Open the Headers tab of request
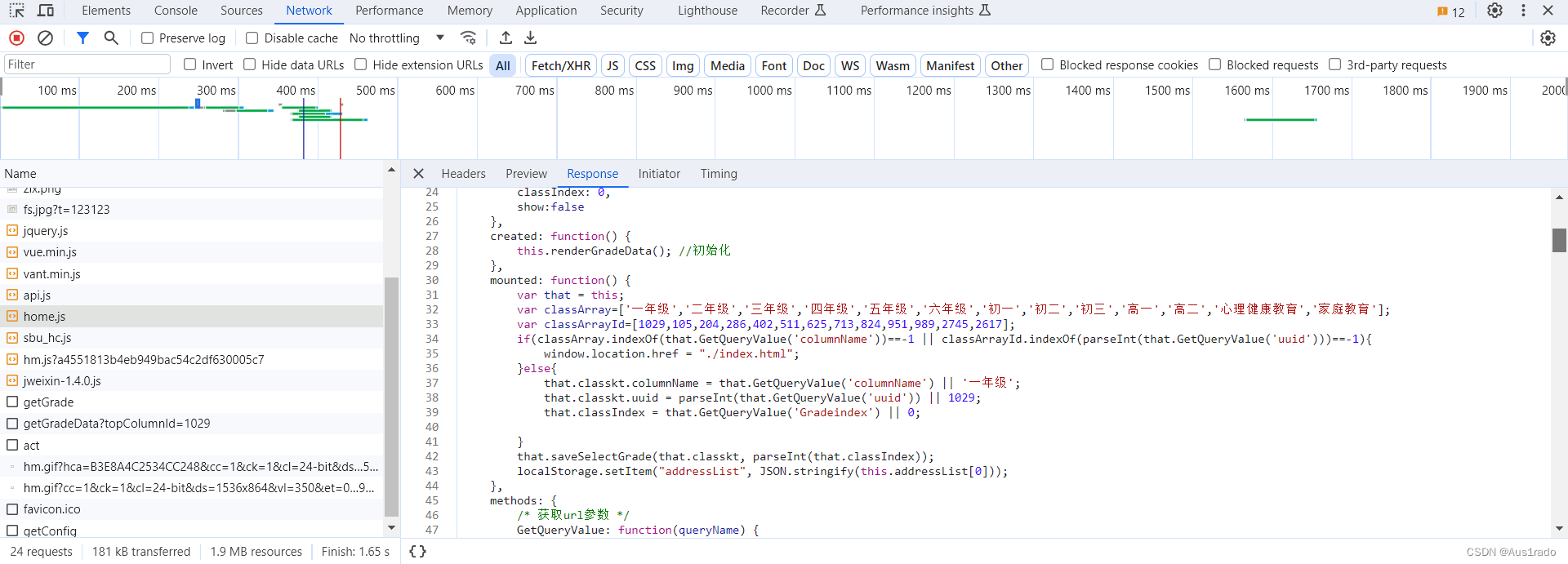This screenshot has height=564, width=1568. (464, 173)
